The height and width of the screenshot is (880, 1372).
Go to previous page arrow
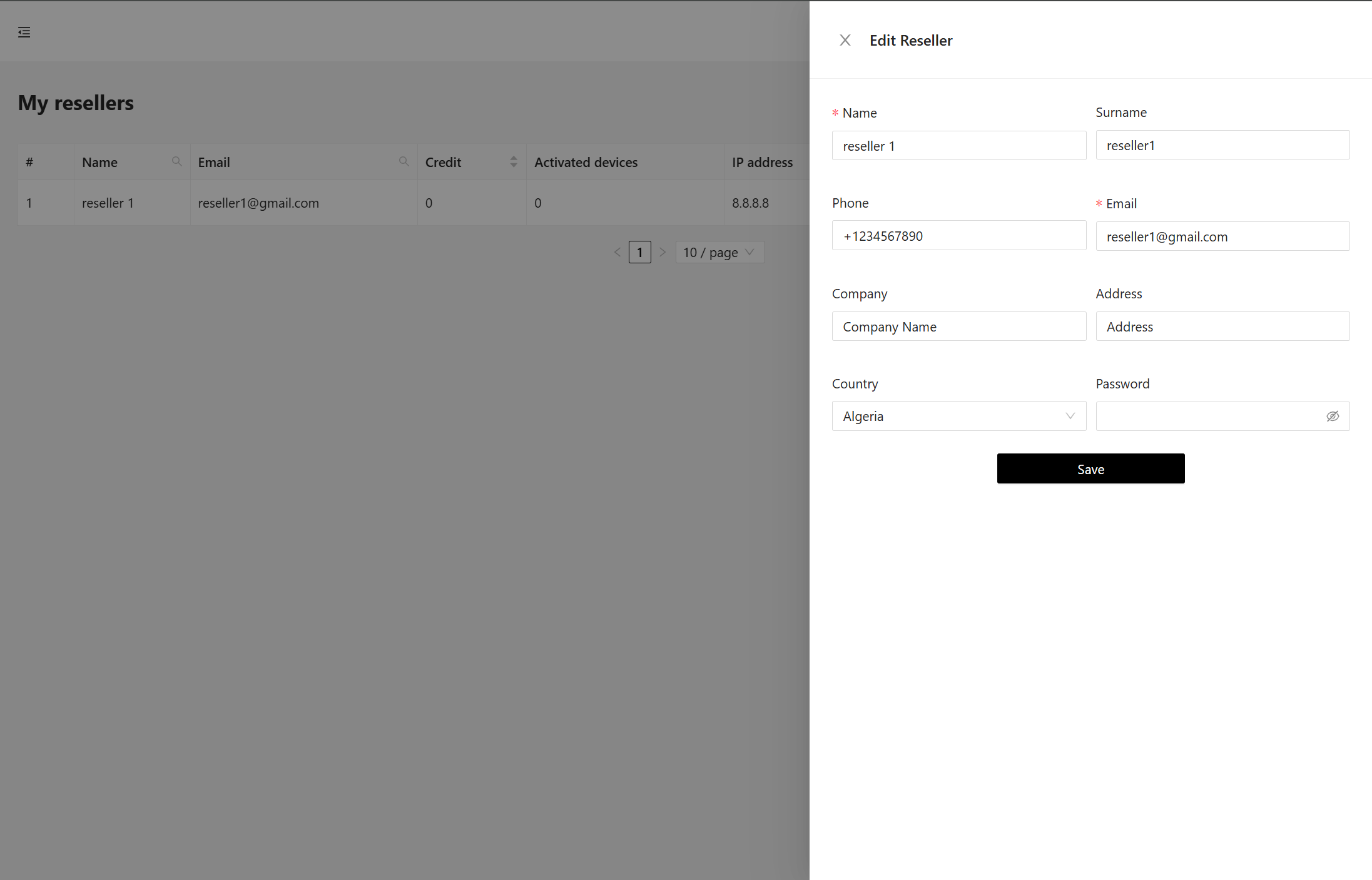click(x=617, y=253)
